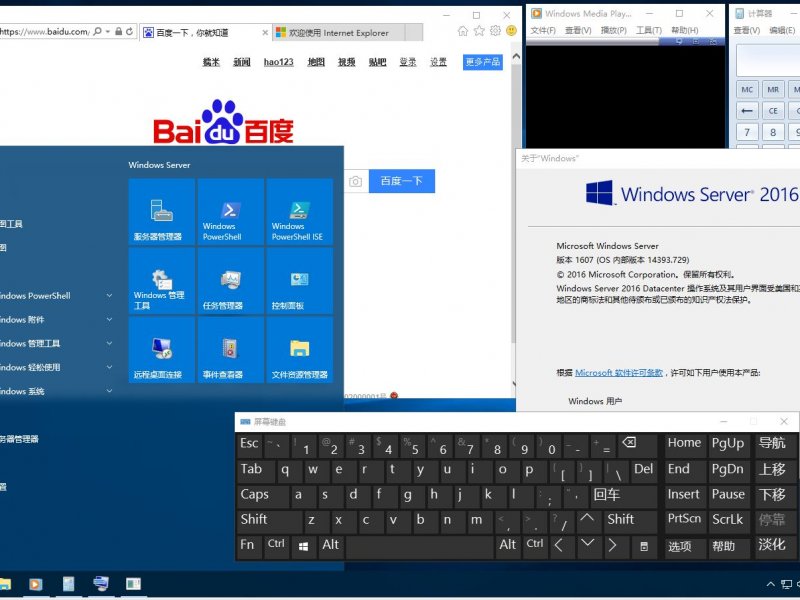The image size is (800, 600).
Task: Toggle the Fn key on the on-screen keyboard
Action: (248, 546)
